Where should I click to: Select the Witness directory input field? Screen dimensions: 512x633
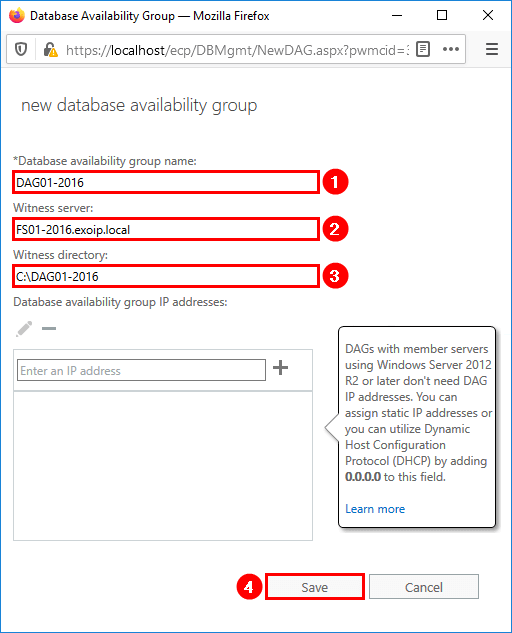pos(166,277)
